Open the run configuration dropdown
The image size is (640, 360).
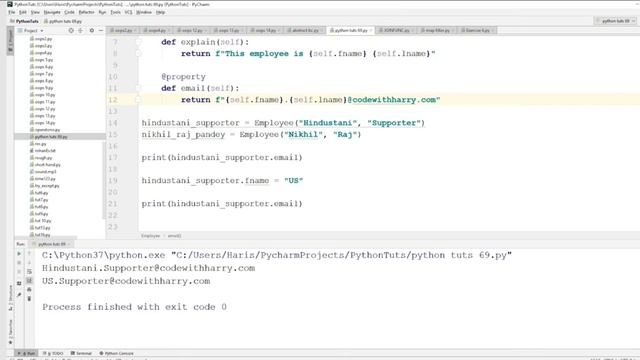616,21
